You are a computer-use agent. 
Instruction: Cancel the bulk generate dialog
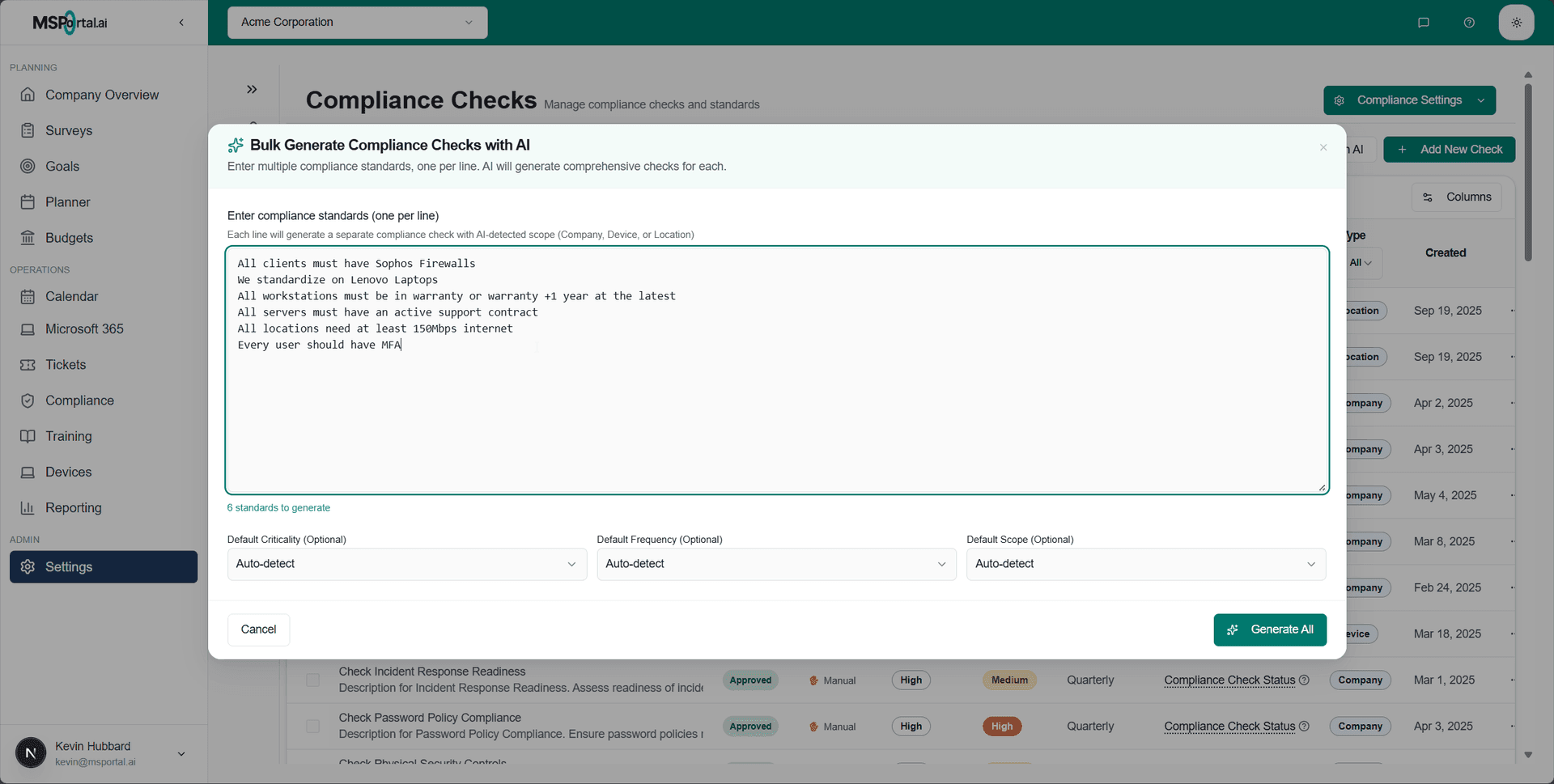coord(257,629)
